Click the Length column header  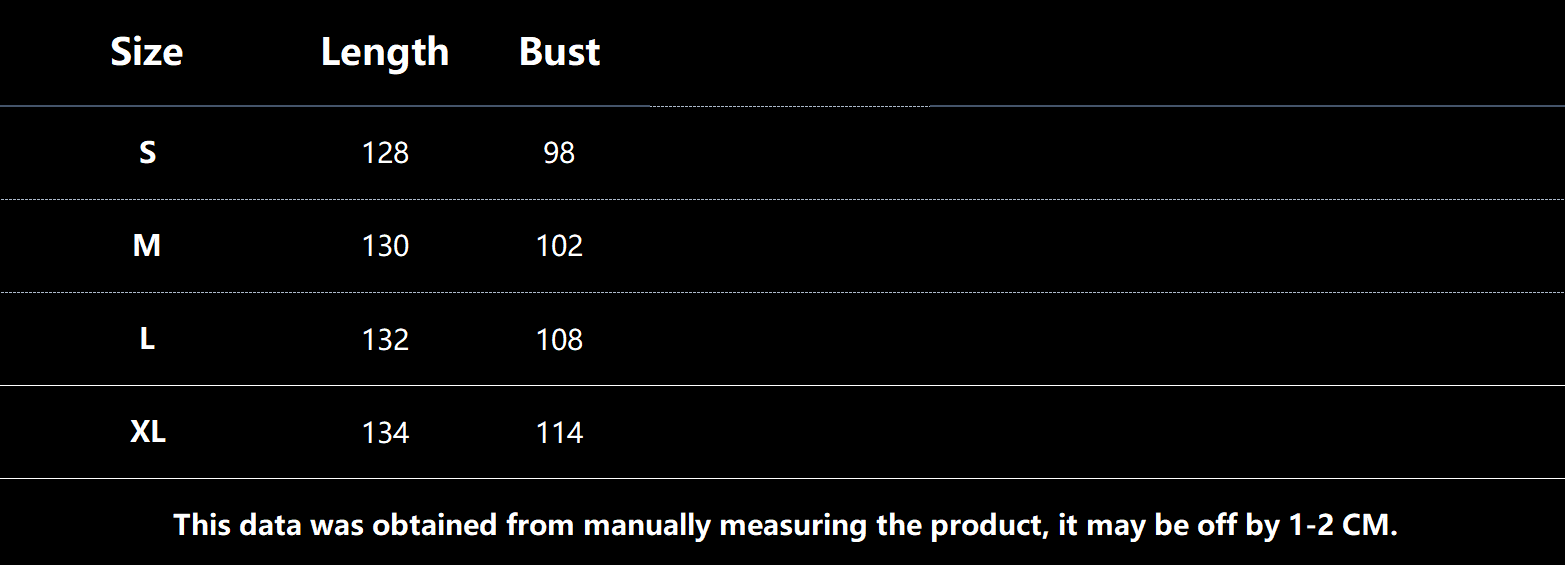(x=385, y=52)
